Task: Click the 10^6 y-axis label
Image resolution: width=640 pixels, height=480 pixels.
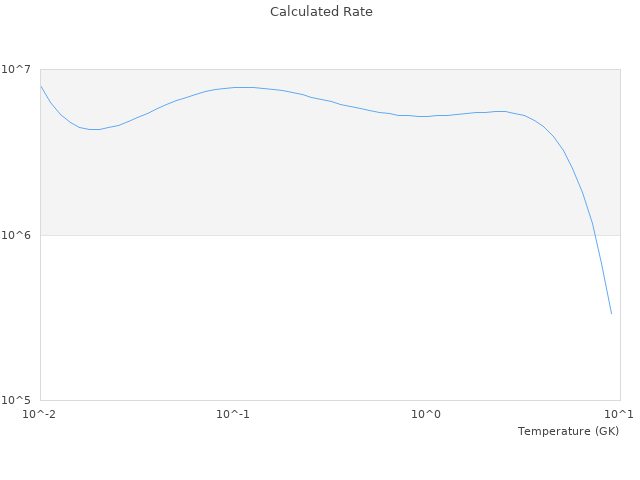Action: 18,235
